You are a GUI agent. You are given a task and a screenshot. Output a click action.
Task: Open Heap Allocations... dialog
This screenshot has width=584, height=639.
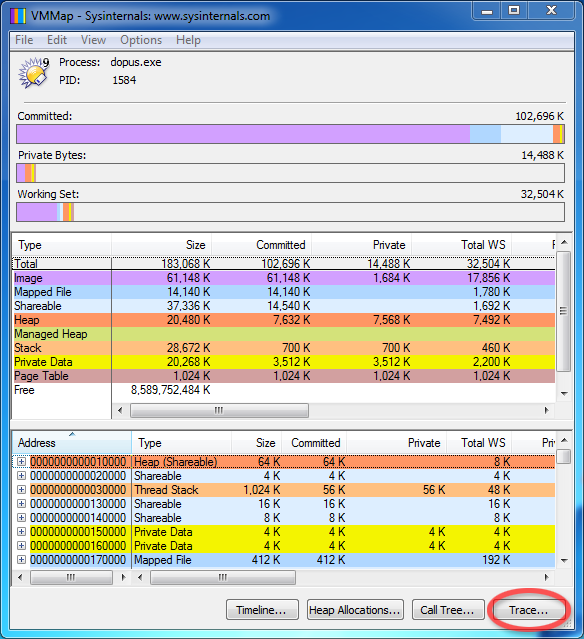click(x=355, y=610)
